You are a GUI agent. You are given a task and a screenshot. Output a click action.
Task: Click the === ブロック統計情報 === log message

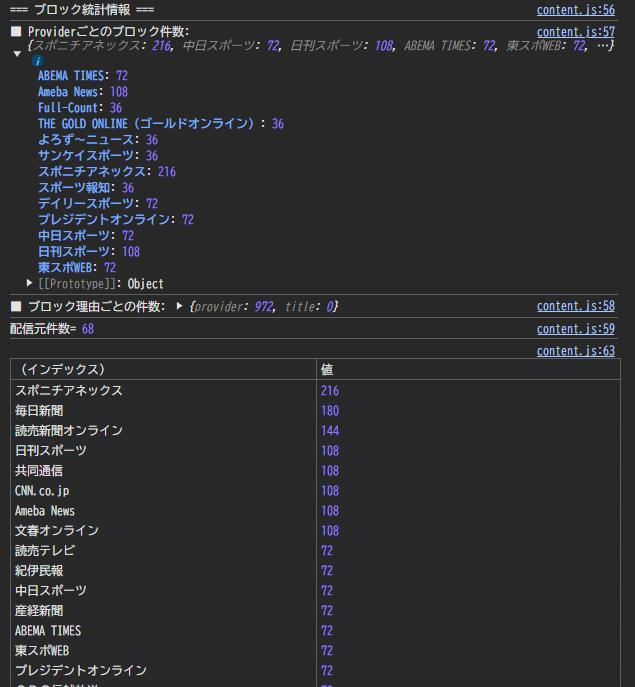pos(82,10)
